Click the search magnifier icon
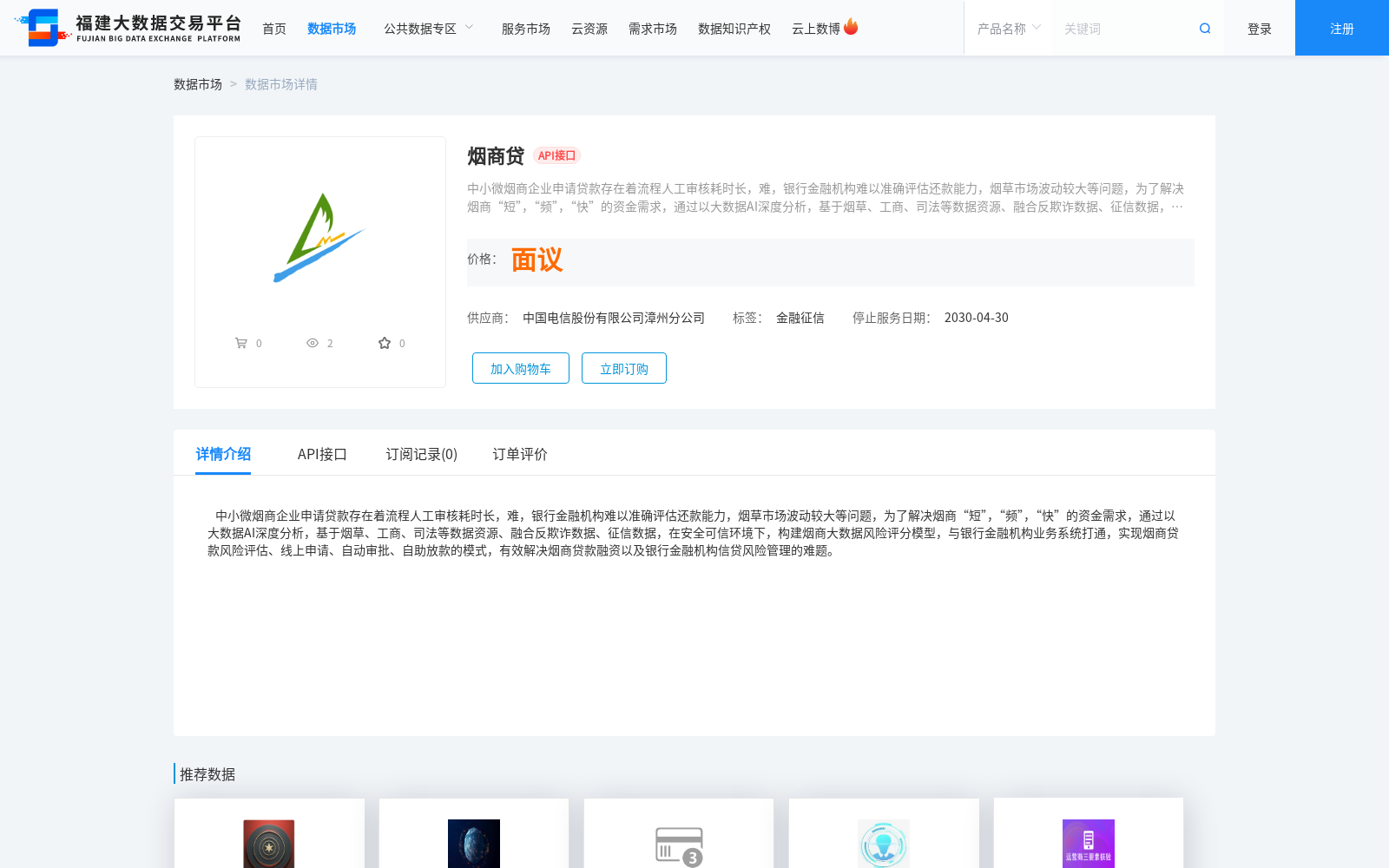 point(1205,29)
